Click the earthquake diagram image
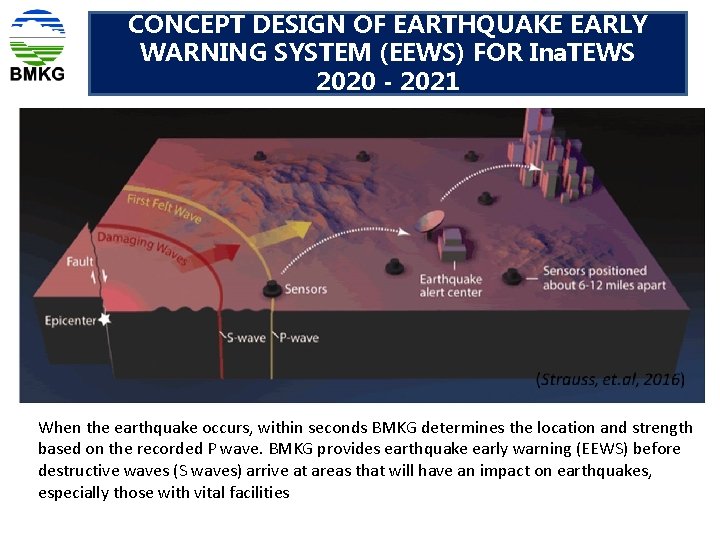Image resolution: width=720 pixels, height=540 pixels. [x=362, y=255]
